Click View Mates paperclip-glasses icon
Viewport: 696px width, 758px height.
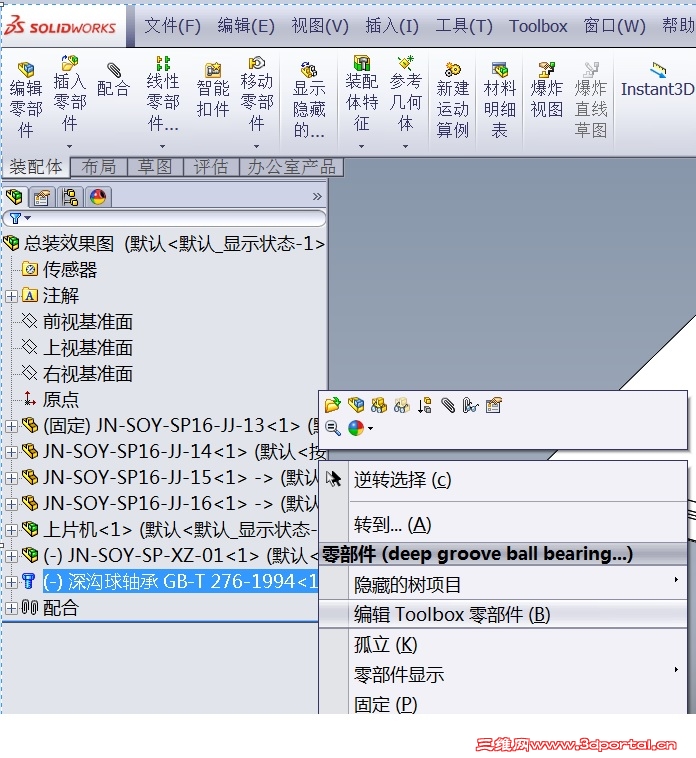[471, 405]
